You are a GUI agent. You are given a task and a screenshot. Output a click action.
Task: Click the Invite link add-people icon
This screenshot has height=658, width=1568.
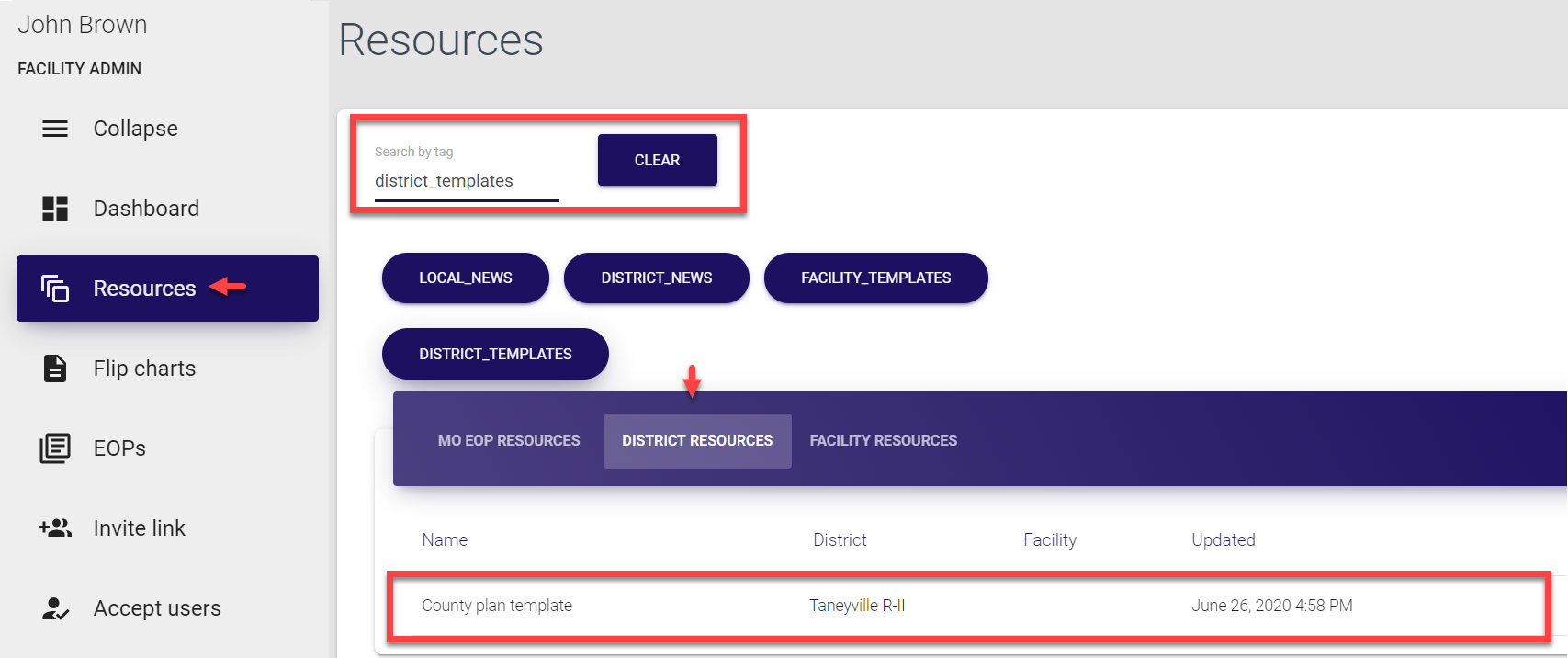click(55, 528)
